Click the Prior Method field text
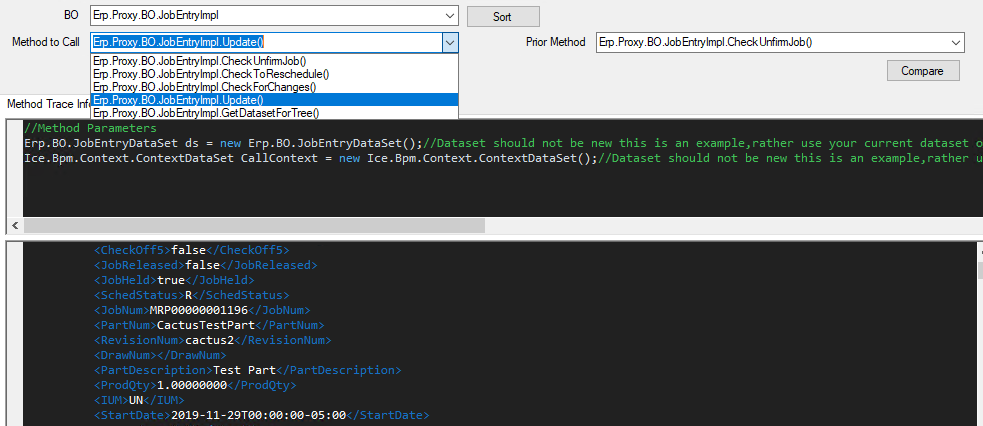 706,43
